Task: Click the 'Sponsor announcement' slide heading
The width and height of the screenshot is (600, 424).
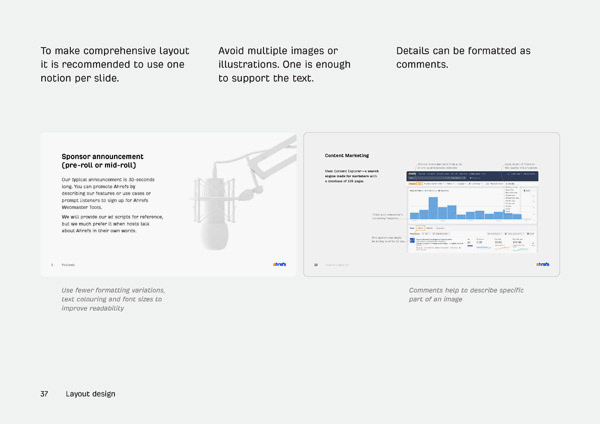Action: tap(103, 161)
